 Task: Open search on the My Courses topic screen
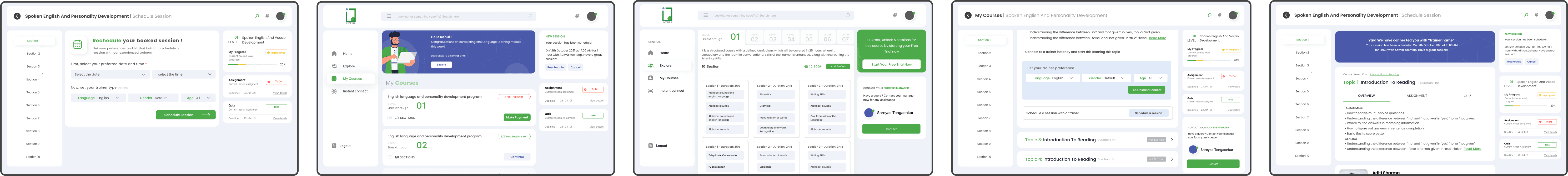click(x=1209, y=15)
